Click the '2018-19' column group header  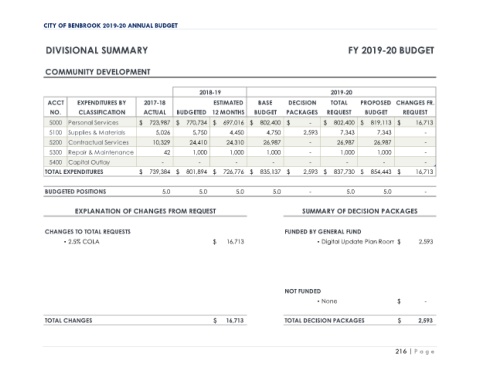(210, 92)
